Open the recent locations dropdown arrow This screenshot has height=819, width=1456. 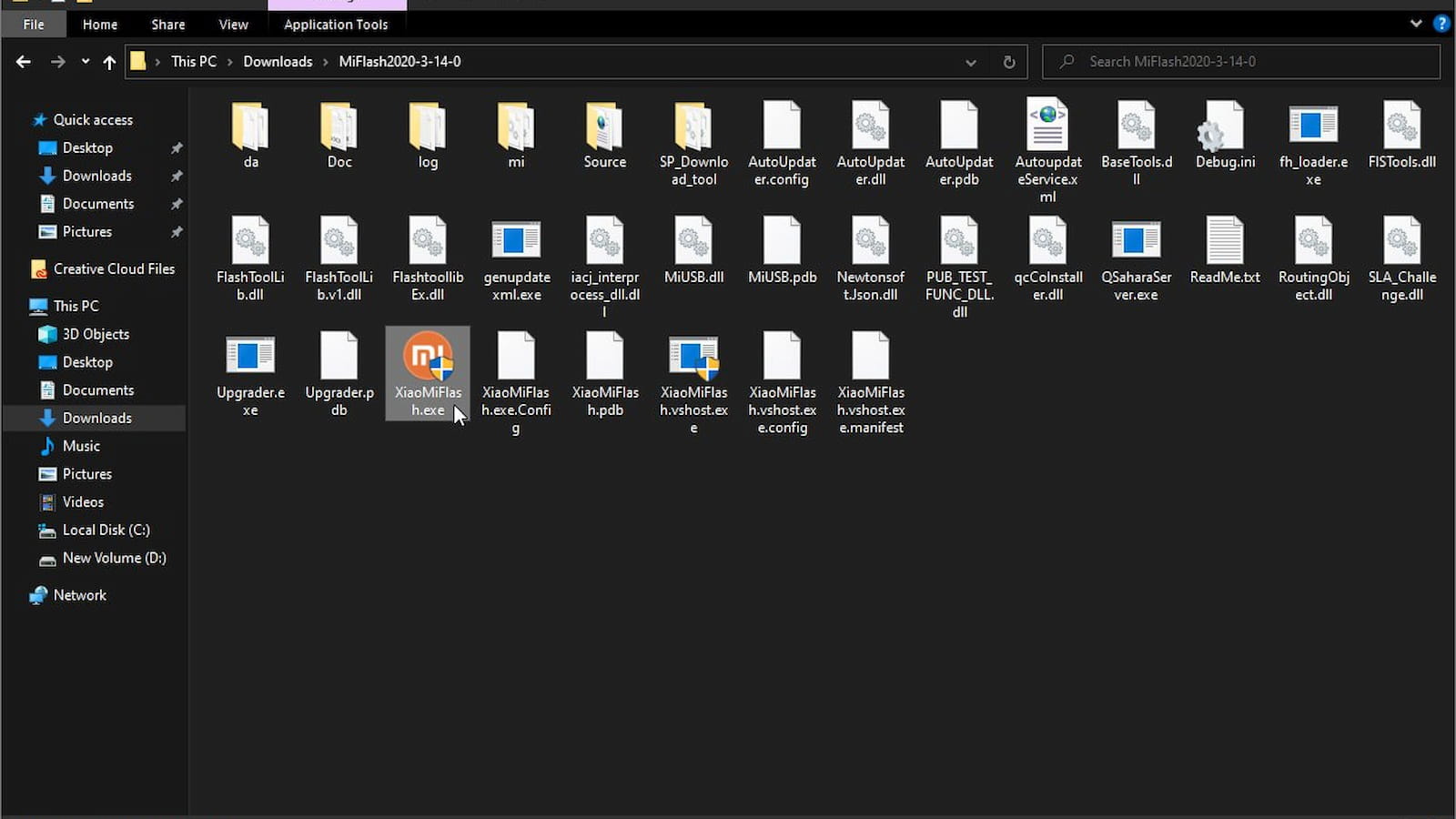click(86, 62)
